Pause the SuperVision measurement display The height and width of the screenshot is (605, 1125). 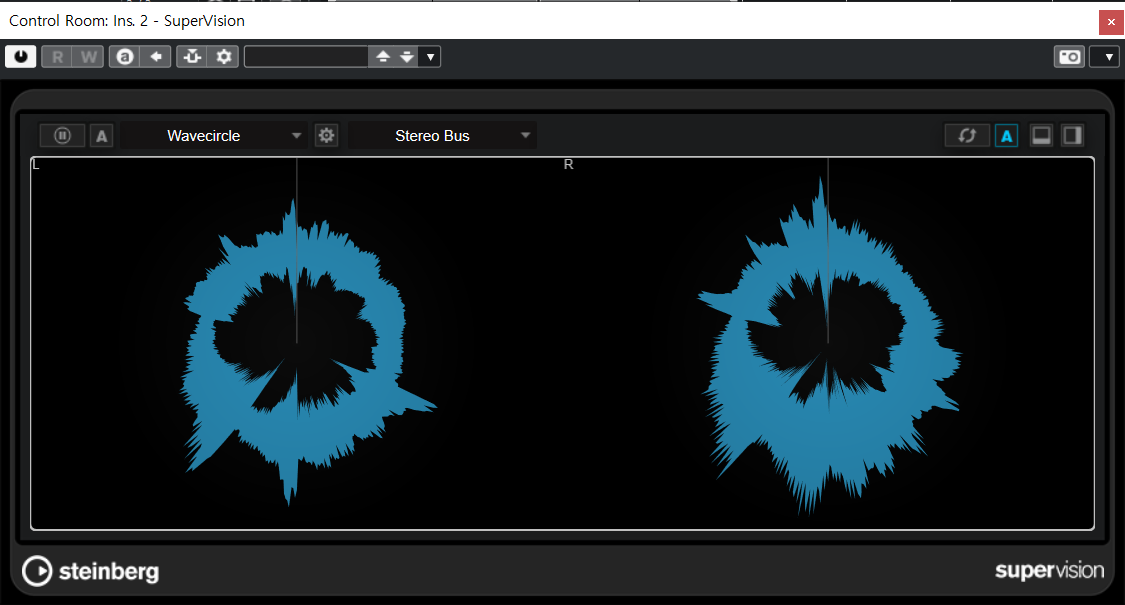click(62, 136)
